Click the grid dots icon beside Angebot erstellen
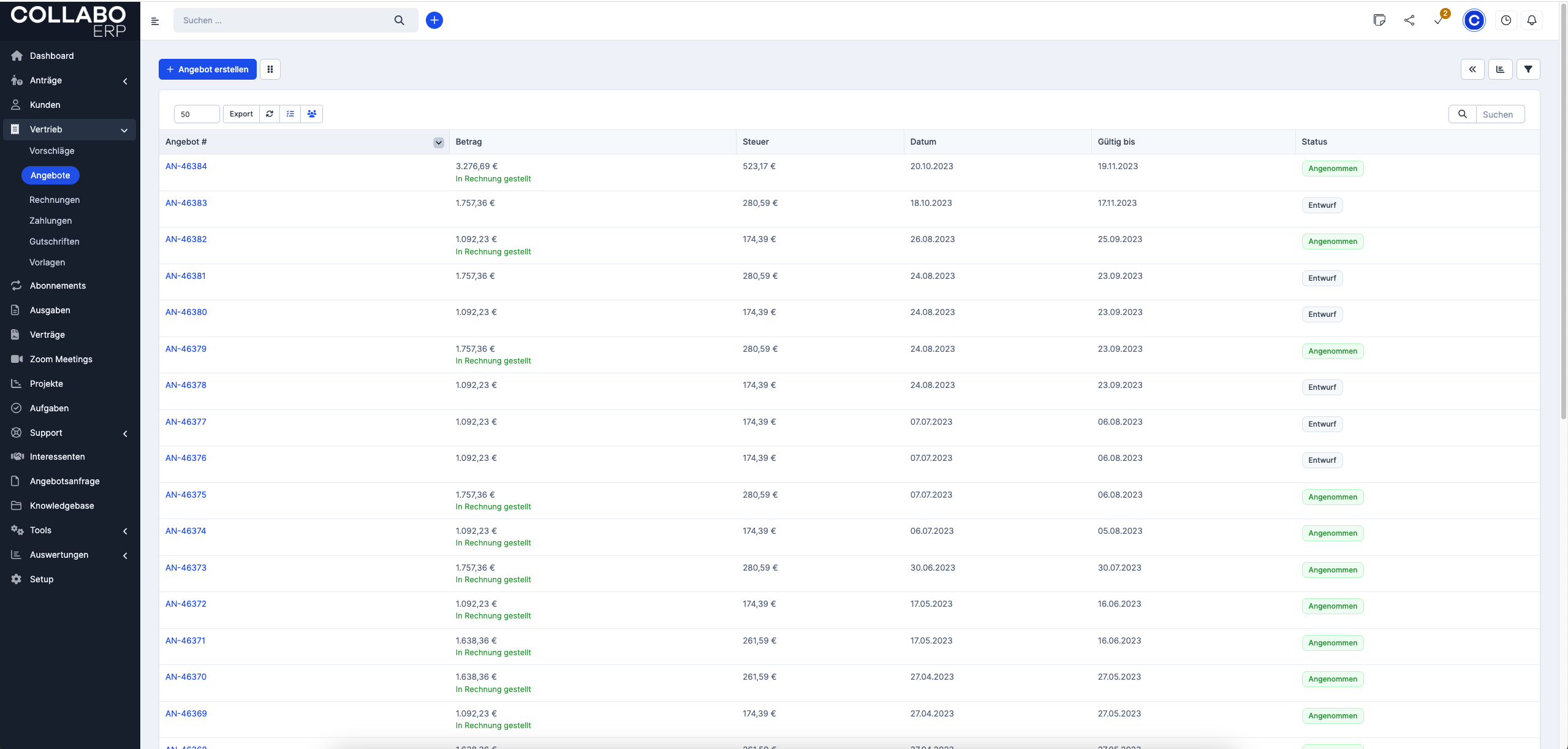 point(270,69)
